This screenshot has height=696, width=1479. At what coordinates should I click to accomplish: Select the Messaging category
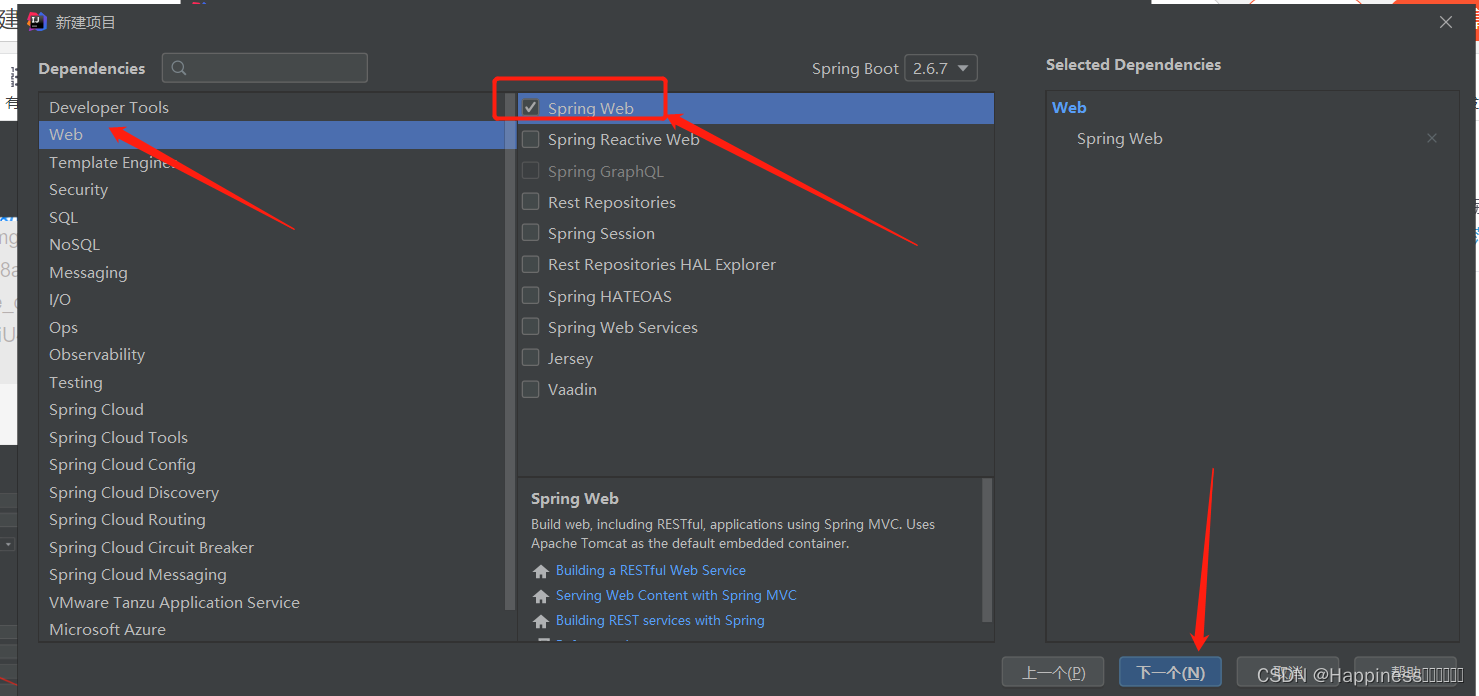point(272,272)
